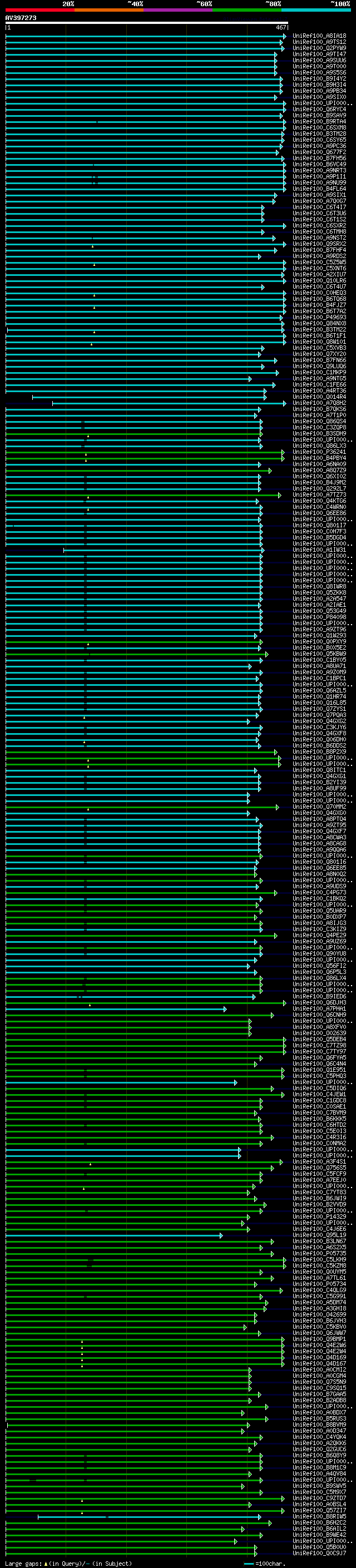The height and width of the screenshot is (1568, 356).
Task: Select hit UniRef100_B7FH56
Action: coord(319,159)
